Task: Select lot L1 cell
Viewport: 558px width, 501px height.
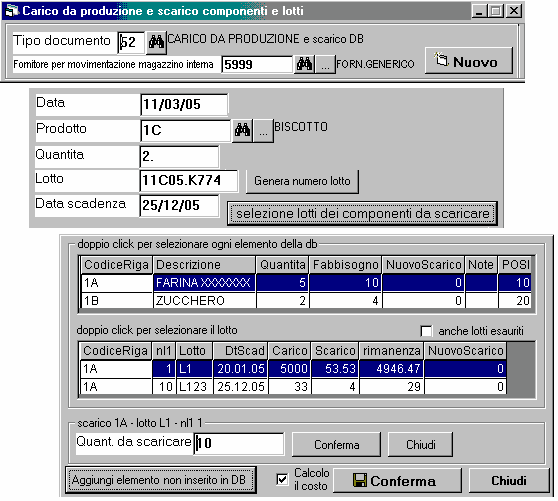Action: [x=194, y=369]
